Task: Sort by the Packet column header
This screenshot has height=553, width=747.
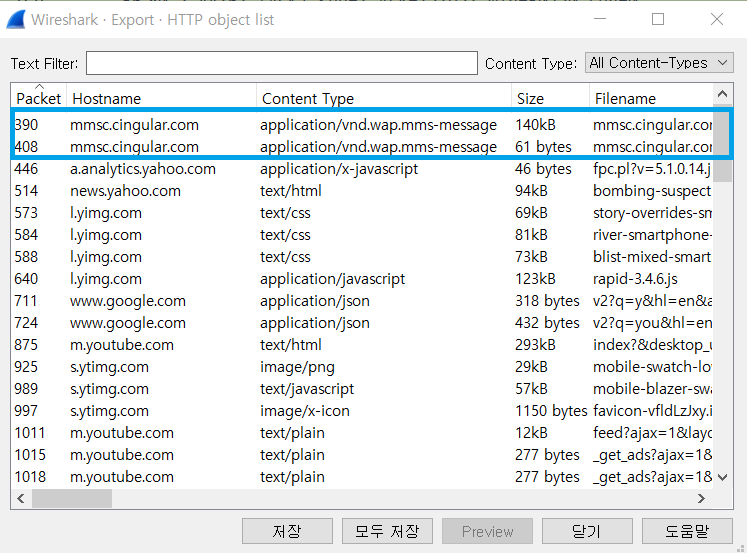Action: pyautogui.click(x=39, y=98)
